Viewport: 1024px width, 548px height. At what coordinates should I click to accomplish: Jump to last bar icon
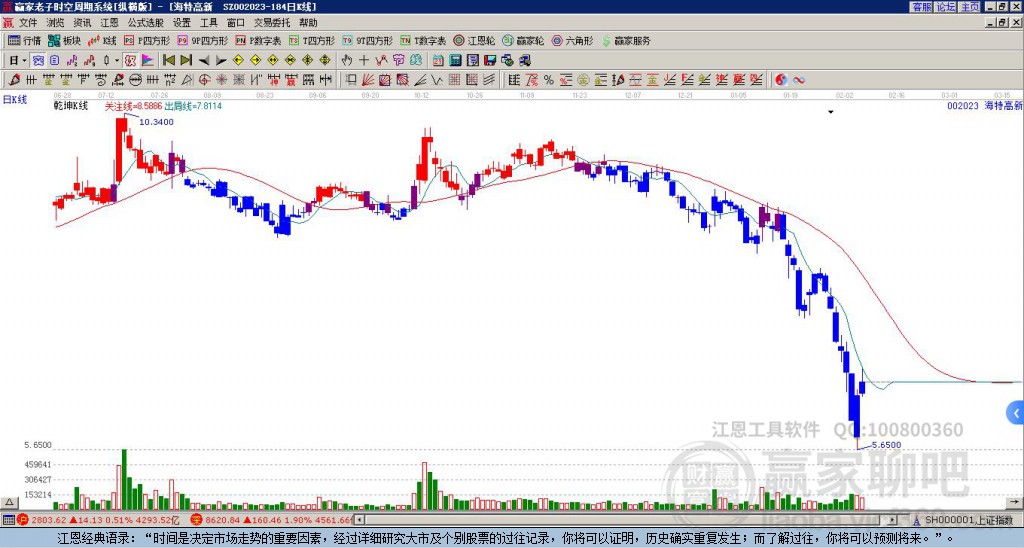(x=186, y=60)
